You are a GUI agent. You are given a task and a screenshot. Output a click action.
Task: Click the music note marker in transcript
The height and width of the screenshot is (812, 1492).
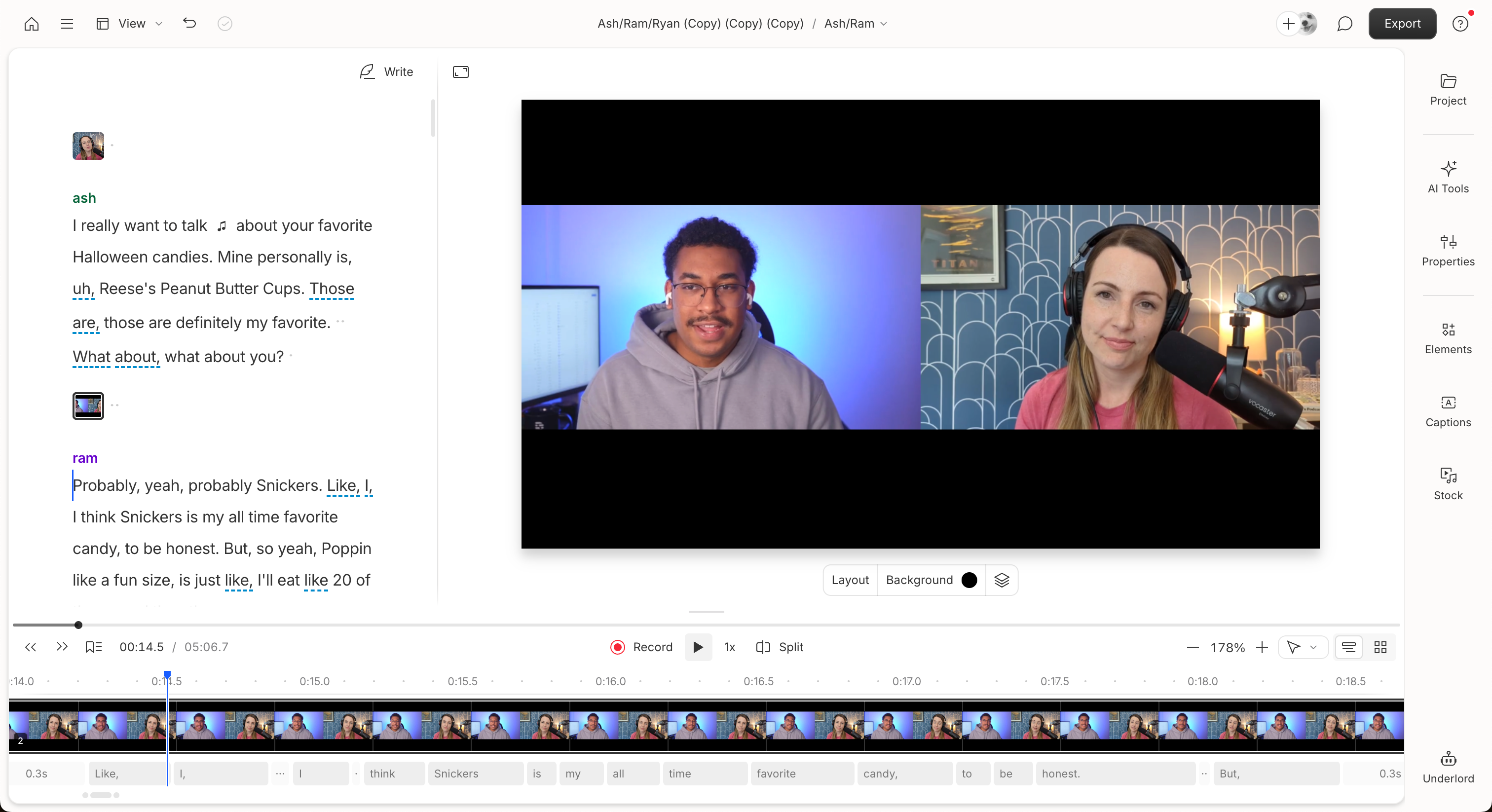(x=221, y=226)
